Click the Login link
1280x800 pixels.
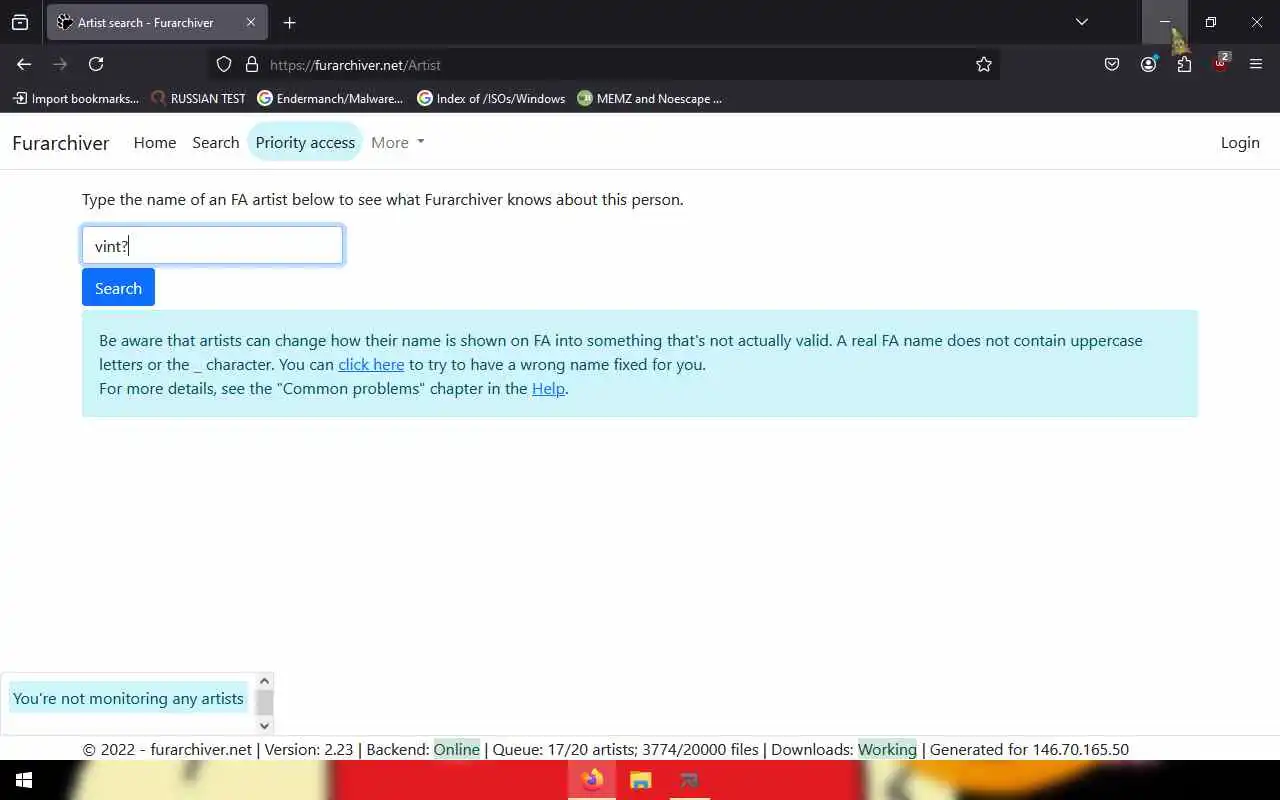coord(1240,142)
